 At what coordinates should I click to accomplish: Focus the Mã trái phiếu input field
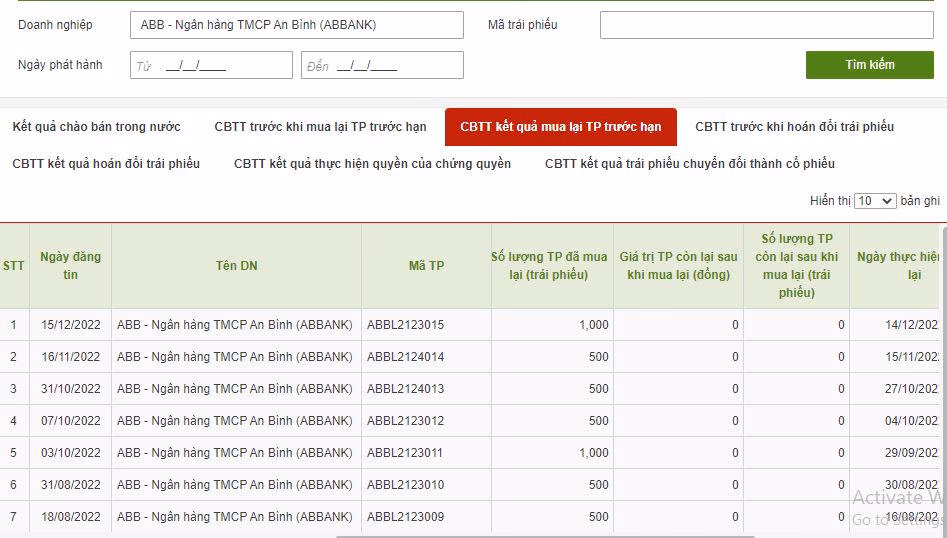click(x=766, y=25)
